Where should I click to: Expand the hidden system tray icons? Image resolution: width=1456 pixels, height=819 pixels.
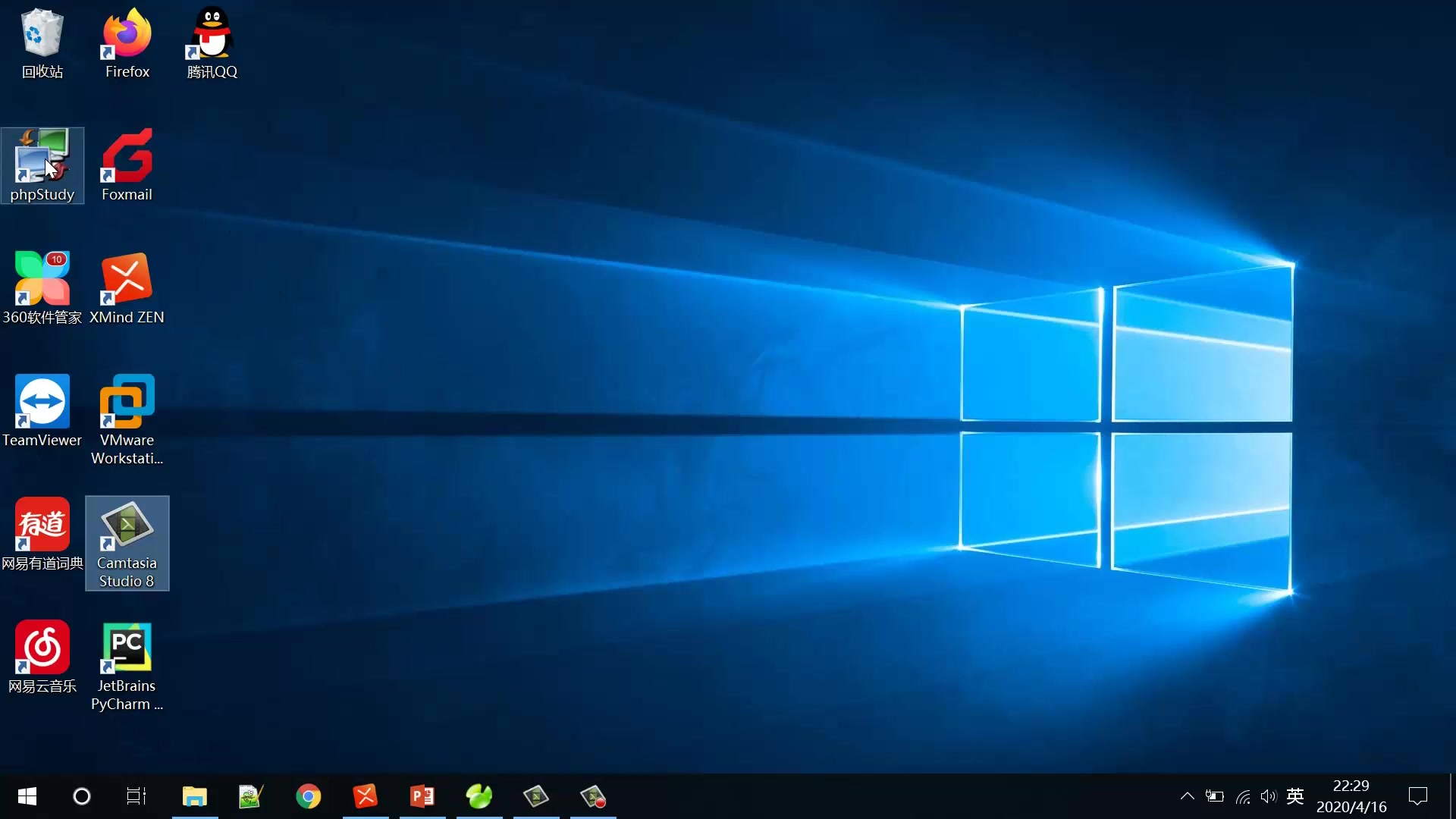1187,796
